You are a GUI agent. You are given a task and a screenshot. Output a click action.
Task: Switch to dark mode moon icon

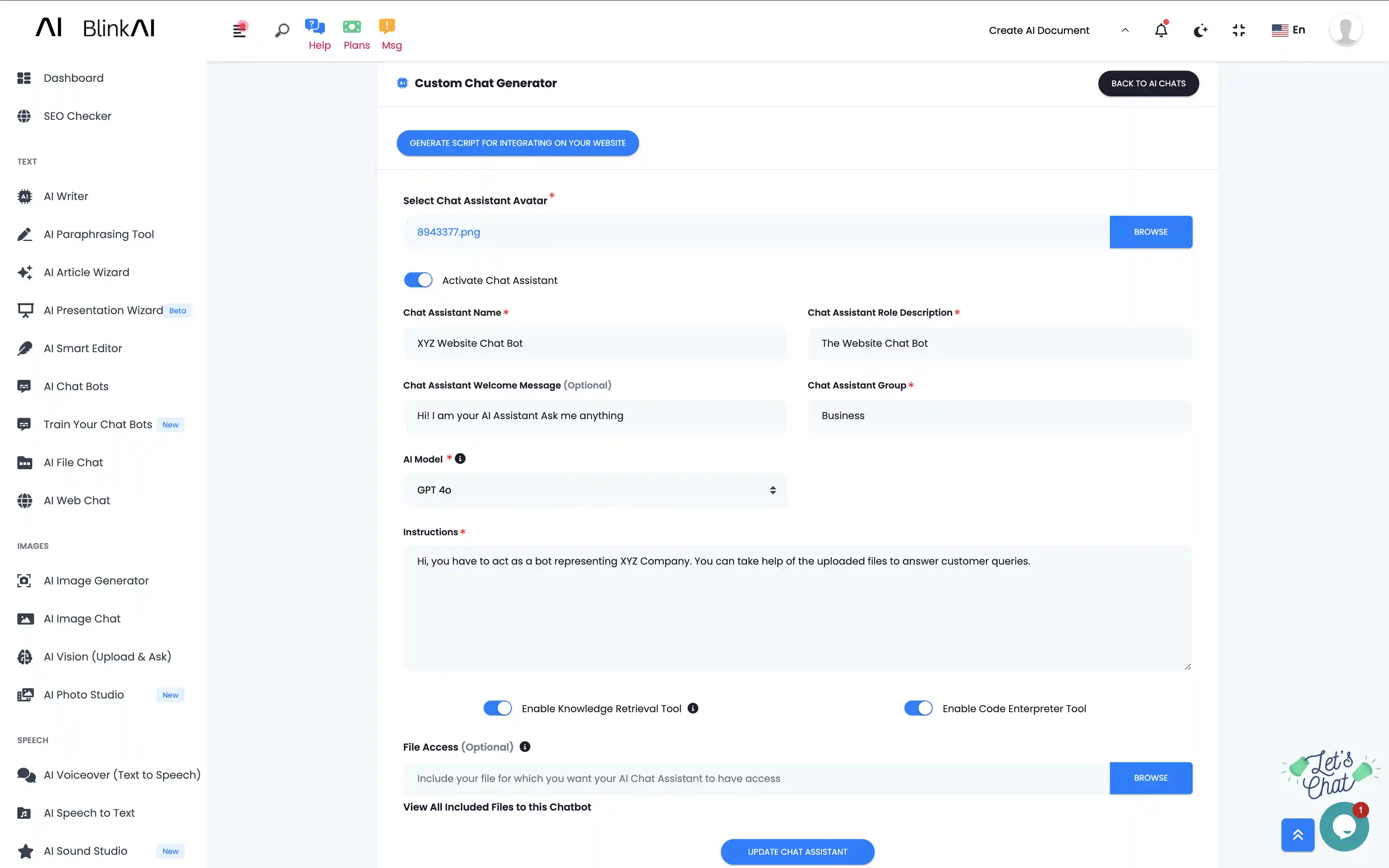[x=1200, y=31]
